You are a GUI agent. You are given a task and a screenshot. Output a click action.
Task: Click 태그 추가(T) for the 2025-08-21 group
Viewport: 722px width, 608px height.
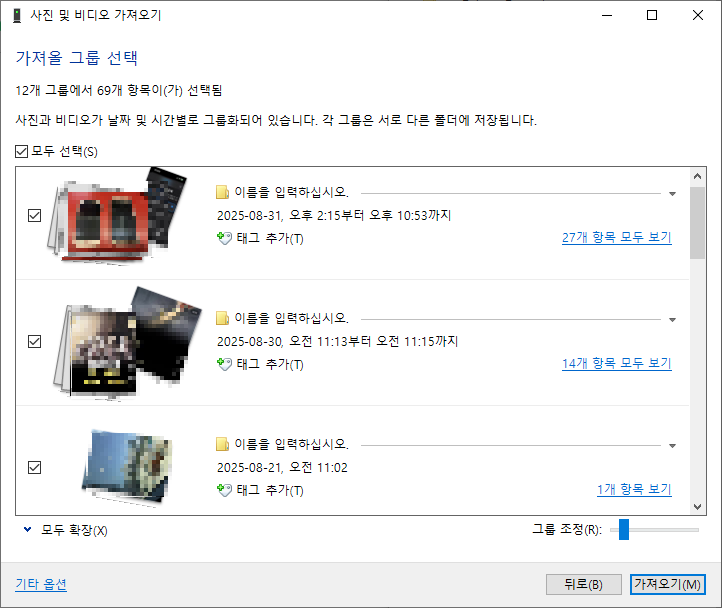point(270,491)
